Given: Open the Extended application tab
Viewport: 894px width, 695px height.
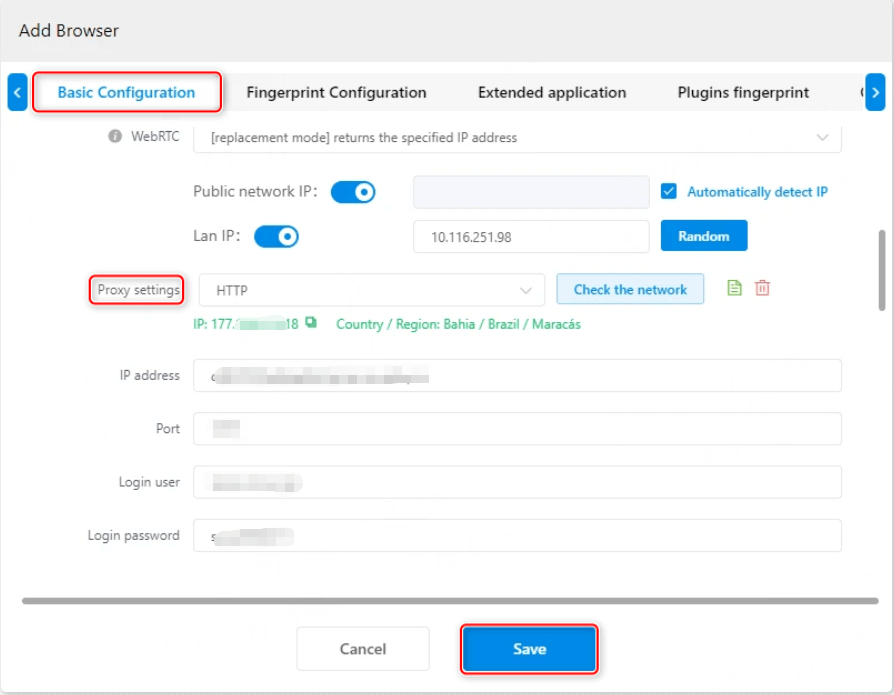Looking at the screenshot, I should click(x=552, y=92).
